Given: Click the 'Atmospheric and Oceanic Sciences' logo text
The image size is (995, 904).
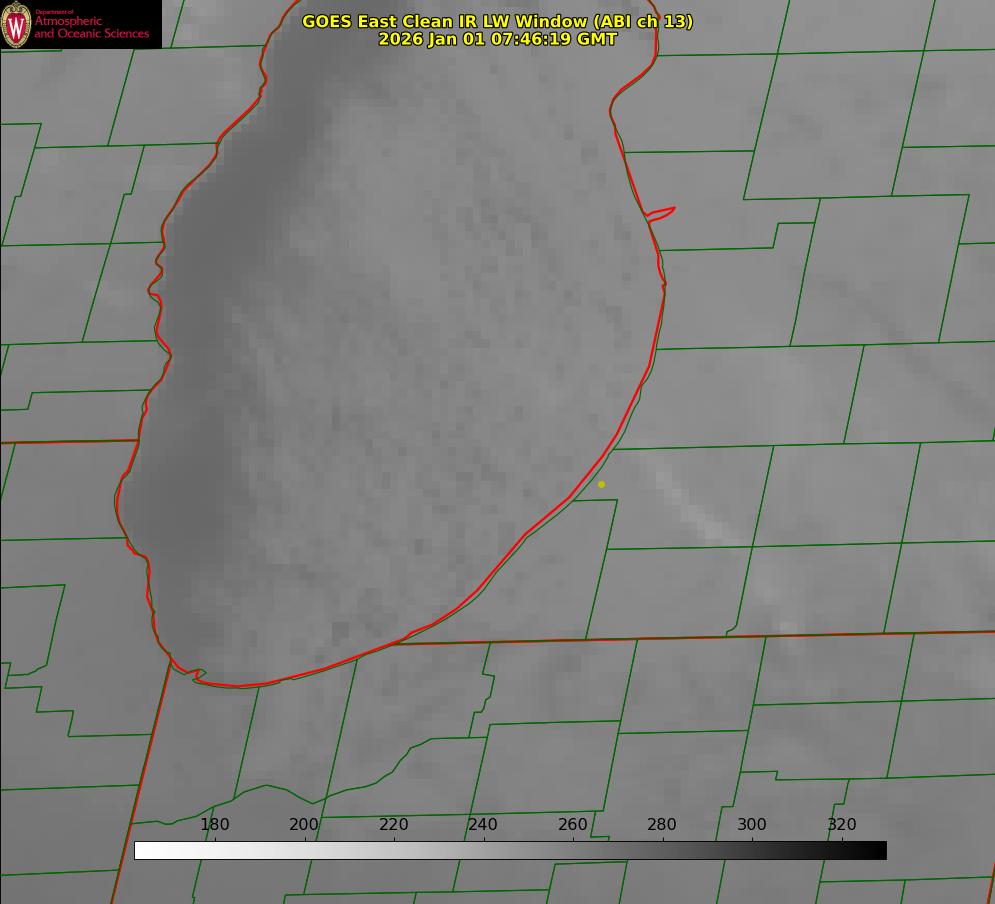Looking at the screenshot, I should (91, 27).
